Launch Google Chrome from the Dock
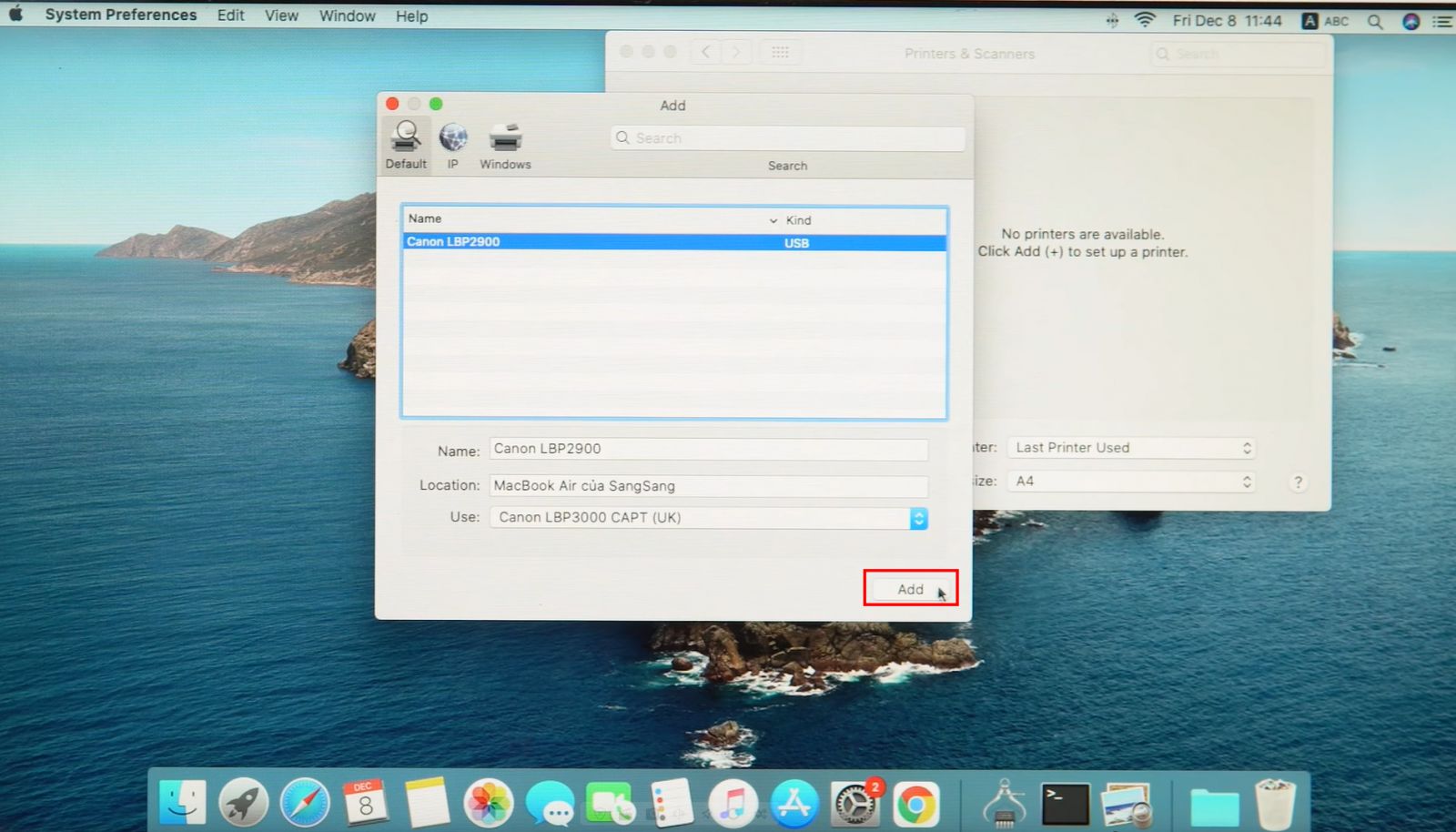The width and height of the screenshot is (1456, 832). tap(915, 805)
